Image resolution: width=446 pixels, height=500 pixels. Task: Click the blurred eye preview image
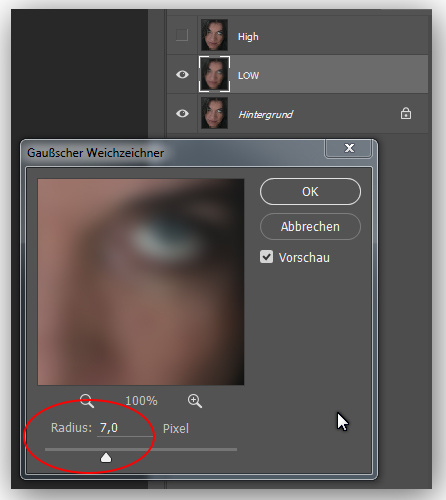(141, 282)
